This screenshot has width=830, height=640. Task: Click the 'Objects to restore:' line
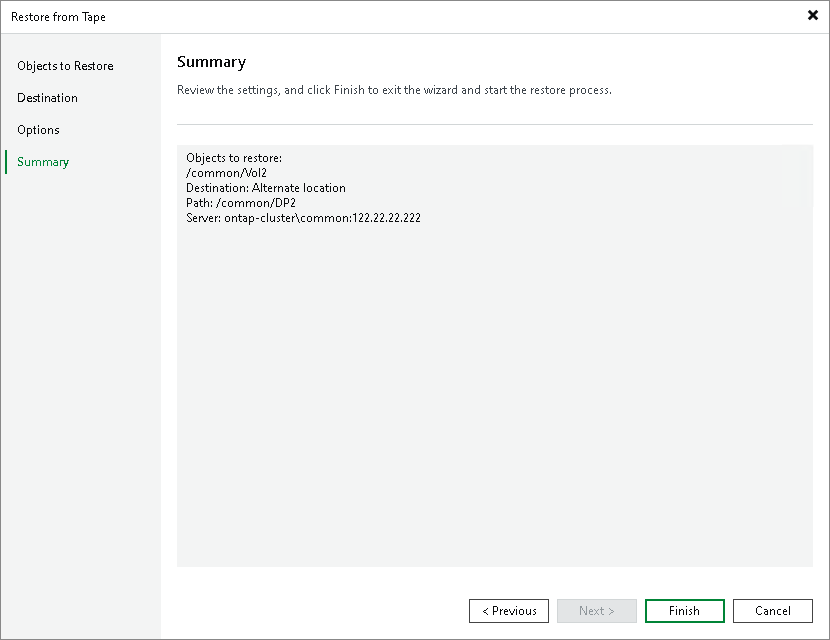(x=234, y=158)
